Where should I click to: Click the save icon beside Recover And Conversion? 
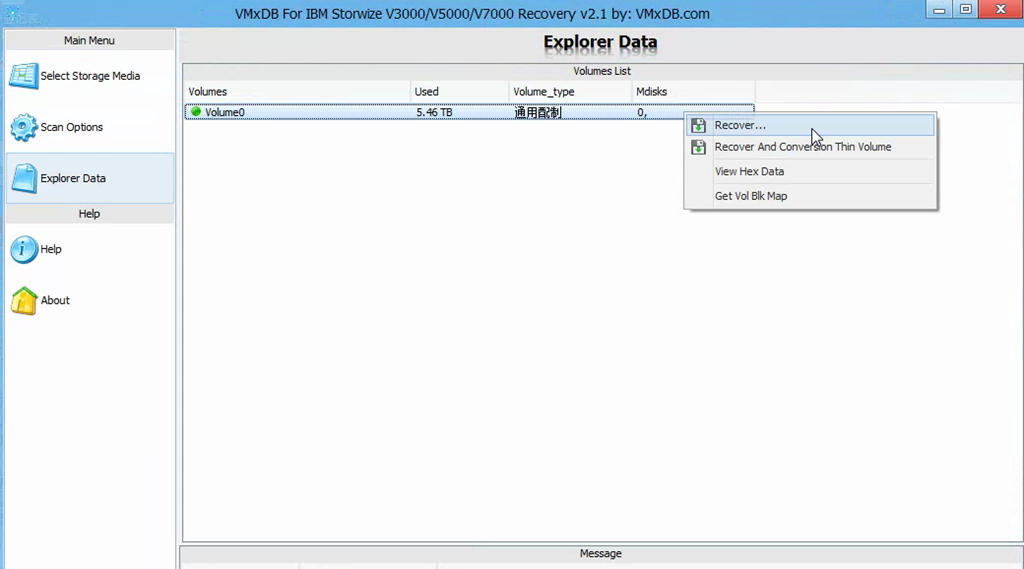pos(698,147)
